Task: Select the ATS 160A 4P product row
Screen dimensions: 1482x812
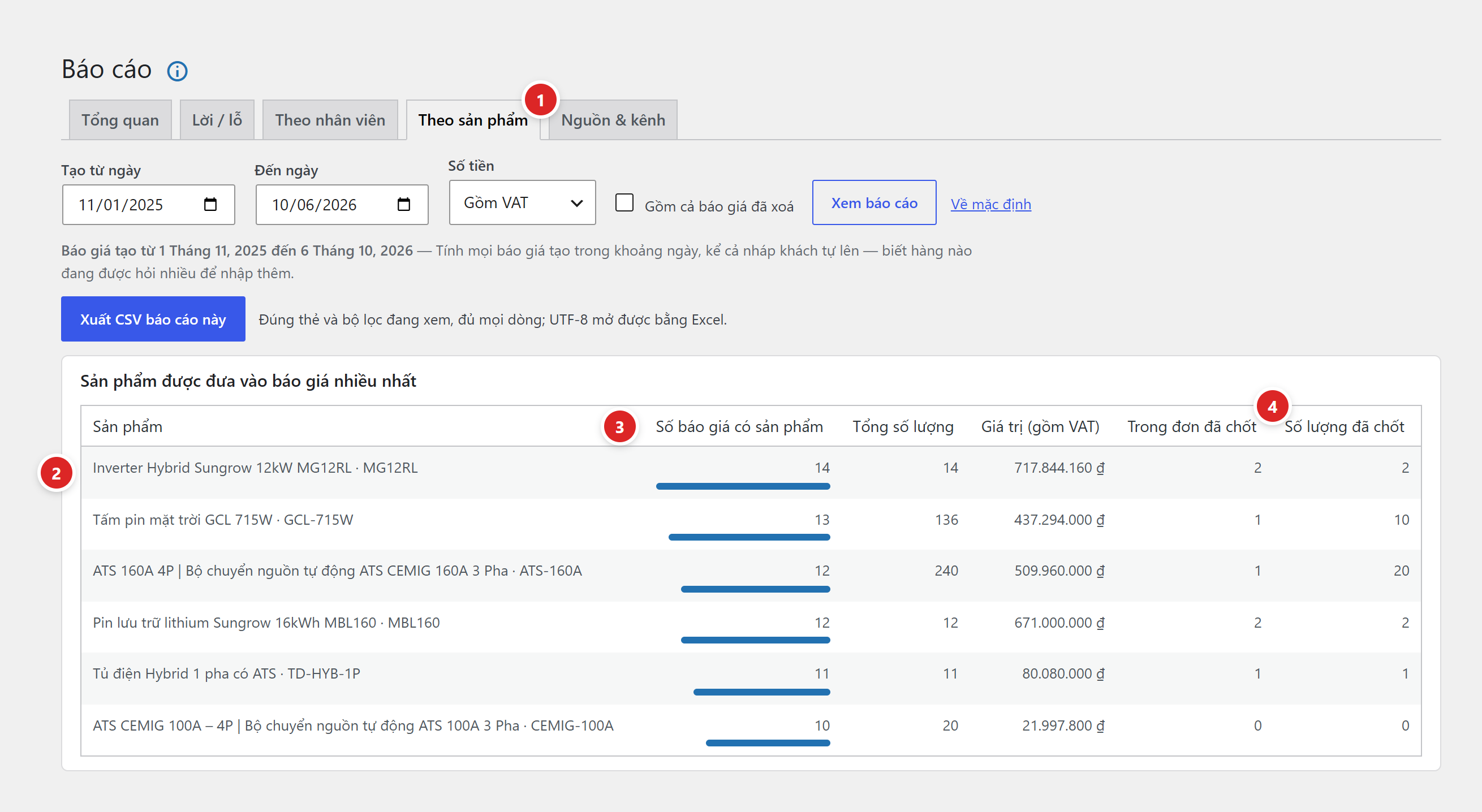Action: pyautogui.click(x=751, y=576)
